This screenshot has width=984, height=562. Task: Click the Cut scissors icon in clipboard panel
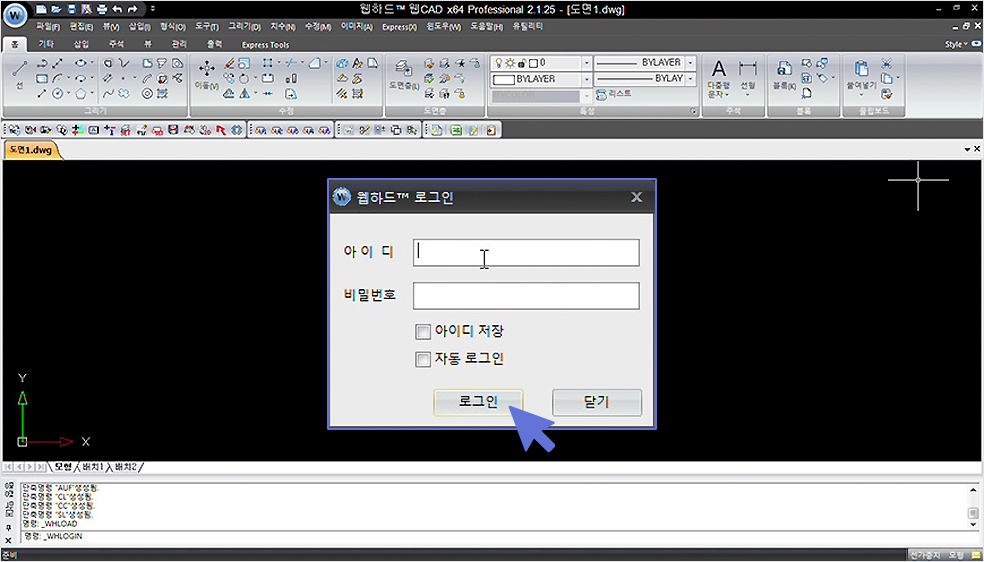[x=886, y=64]
